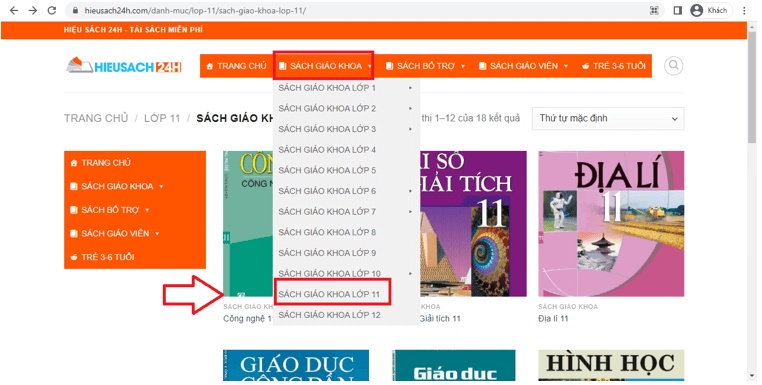This screenshot has width=762, height=385.
Task: Click the HIEUSACH24H logo
Action: coord(123,66)
